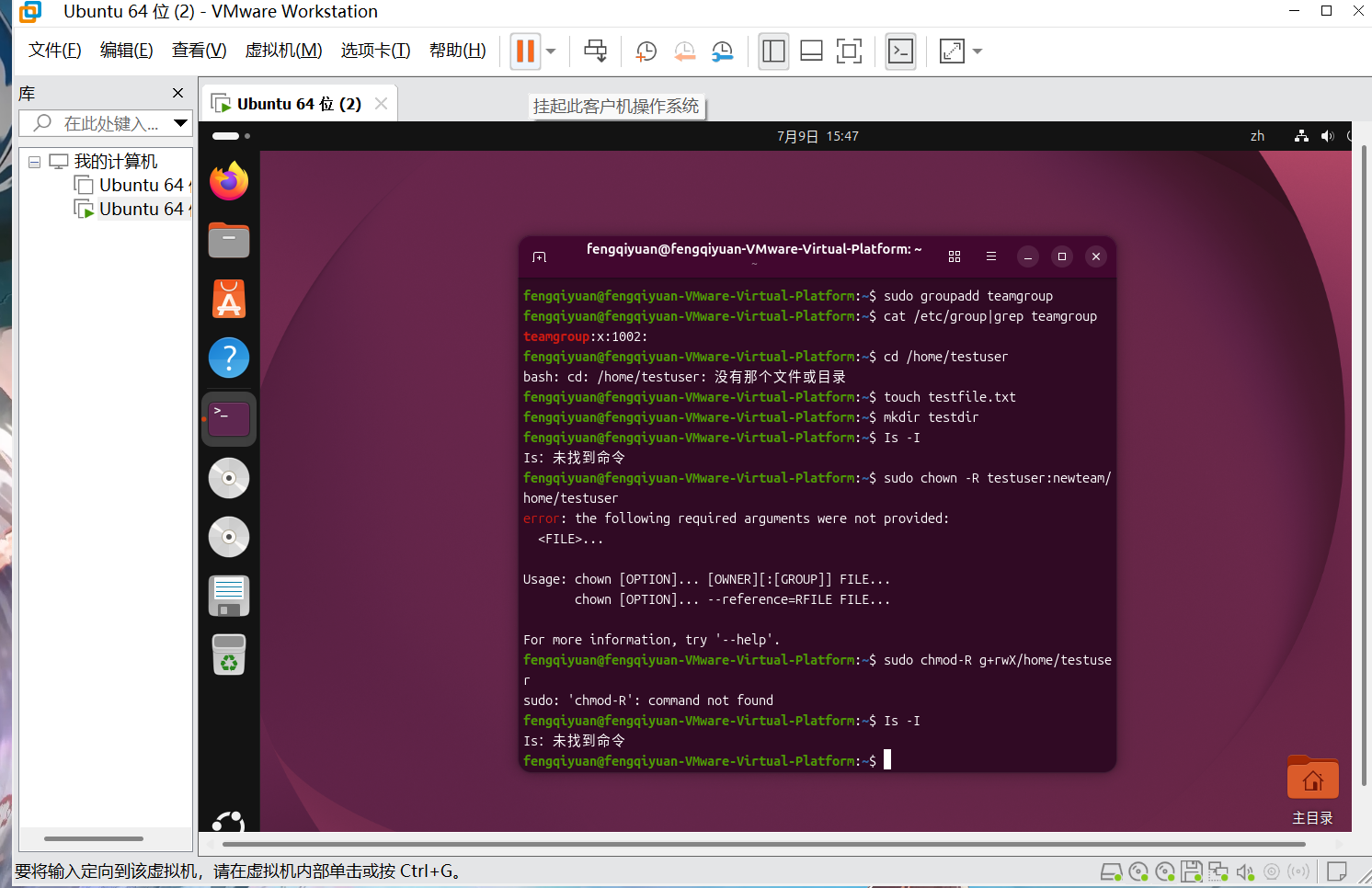Select 我的计算机 in library tree
This screenshot has height=888, width=1372.
(x=116, y=162)
